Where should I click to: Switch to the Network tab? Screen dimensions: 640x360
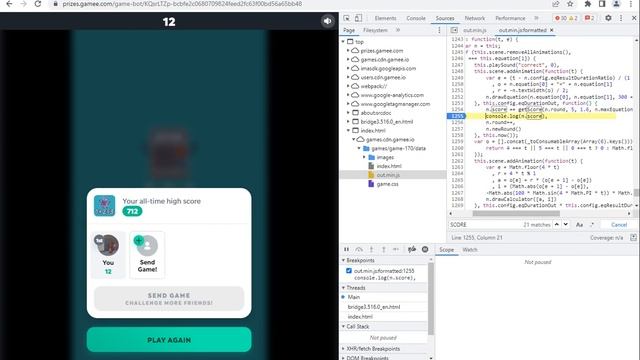tap(475, 18)
